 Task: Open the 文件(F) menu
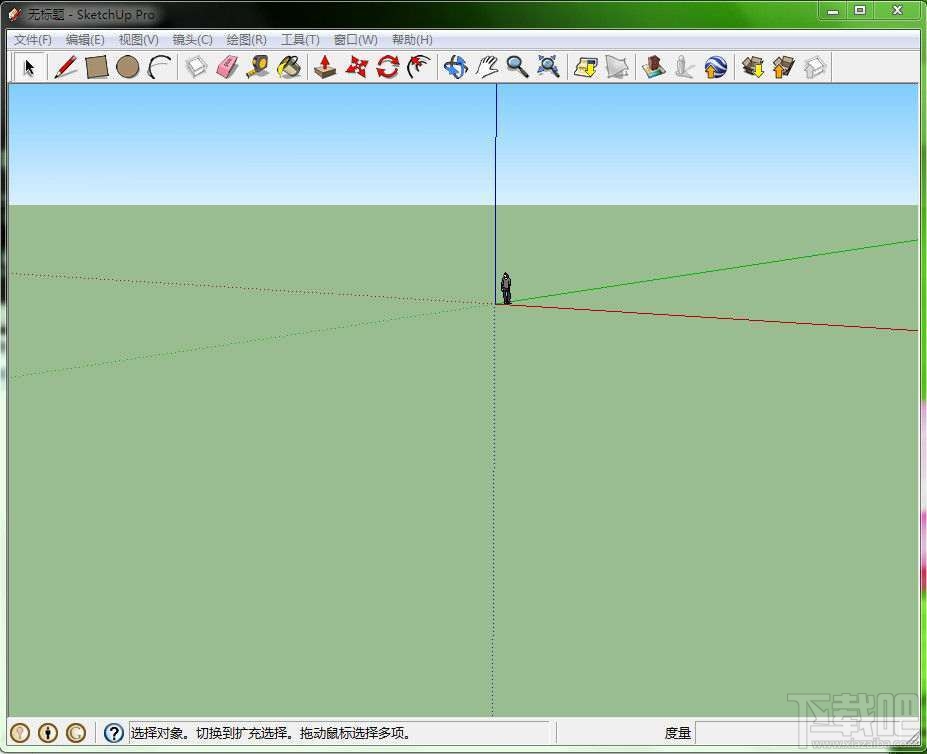30,40
